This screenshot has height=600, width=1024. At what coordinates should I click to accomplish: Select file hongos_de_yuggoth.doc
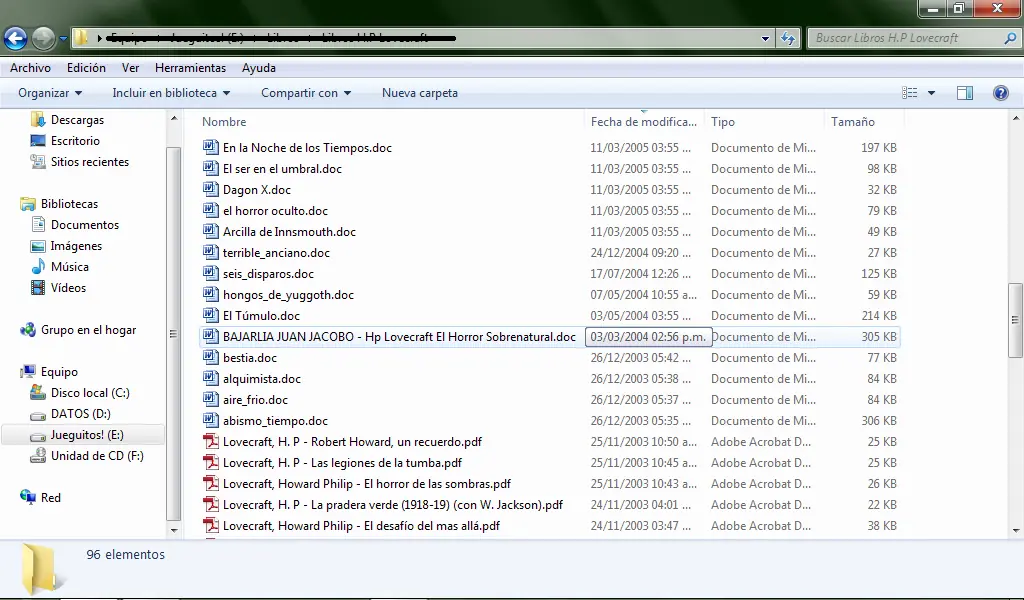click(288, 295)
